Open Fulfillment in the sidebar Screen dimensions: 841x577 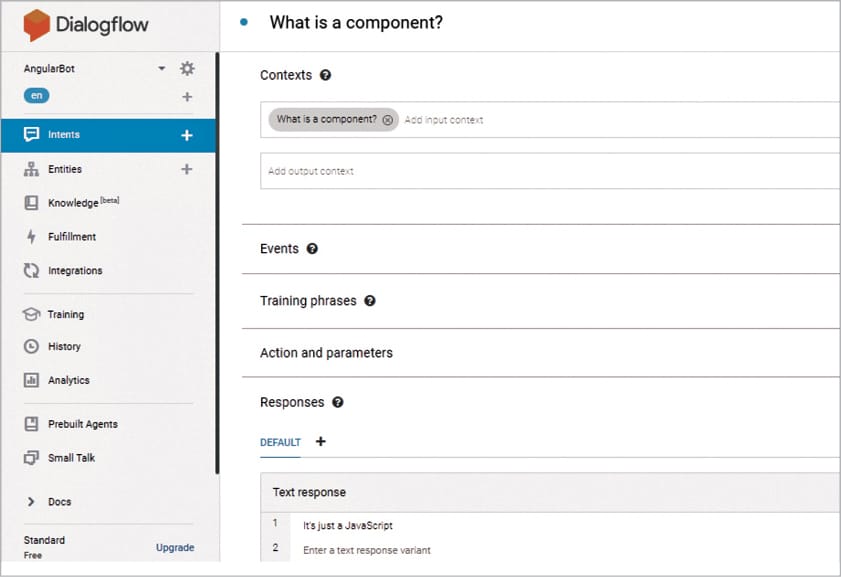tap(72, 237)
